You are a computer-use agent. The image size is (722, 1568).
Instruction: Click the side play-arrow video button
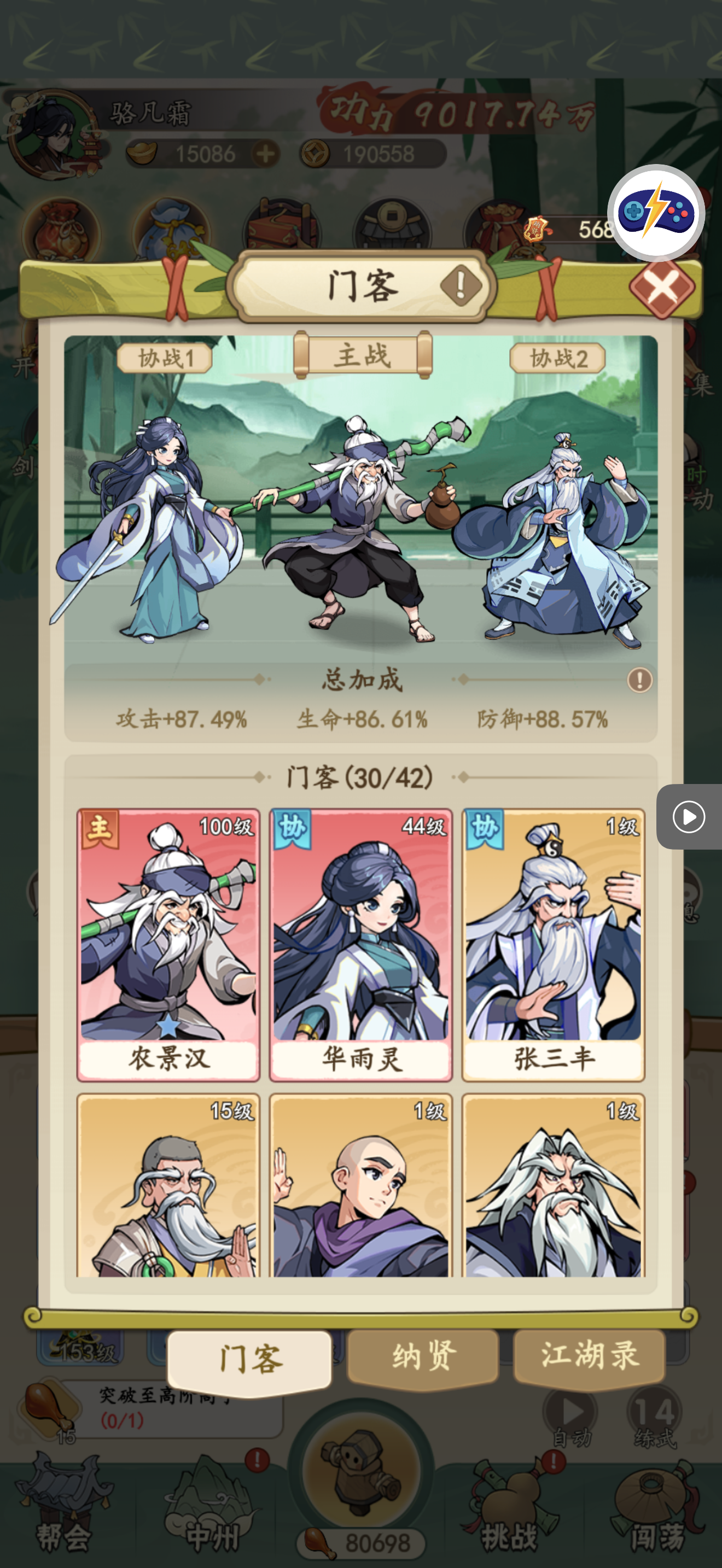click(x=689, y=816)
